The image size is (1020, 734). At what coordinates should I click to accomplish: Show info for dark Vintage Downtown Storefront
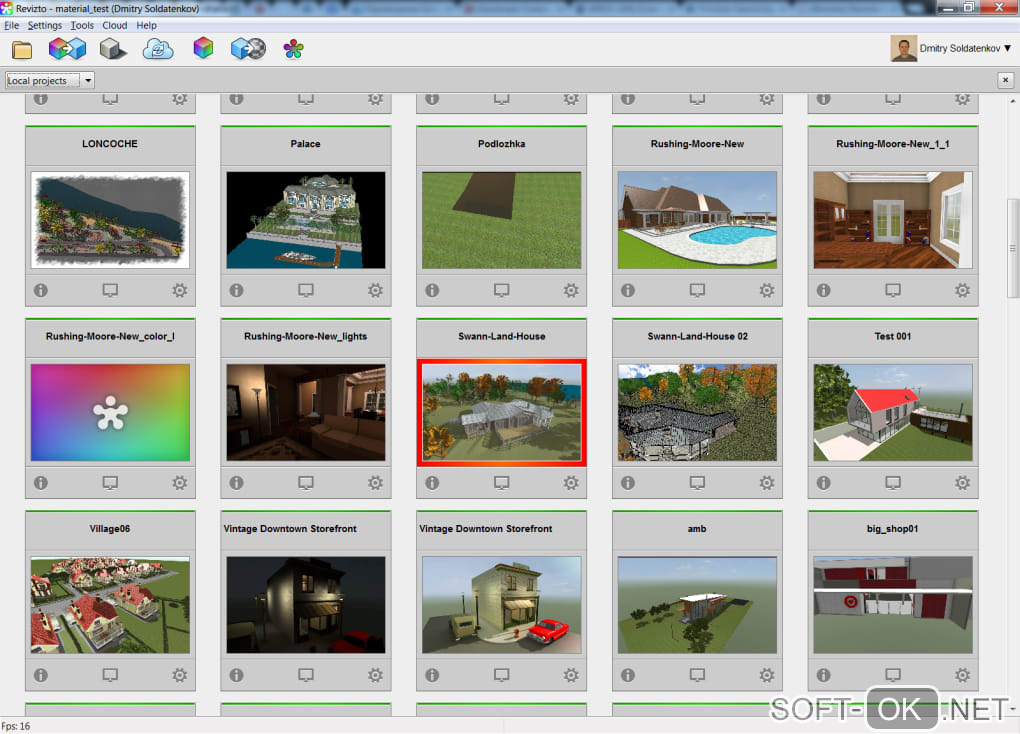tap(237, 675)
